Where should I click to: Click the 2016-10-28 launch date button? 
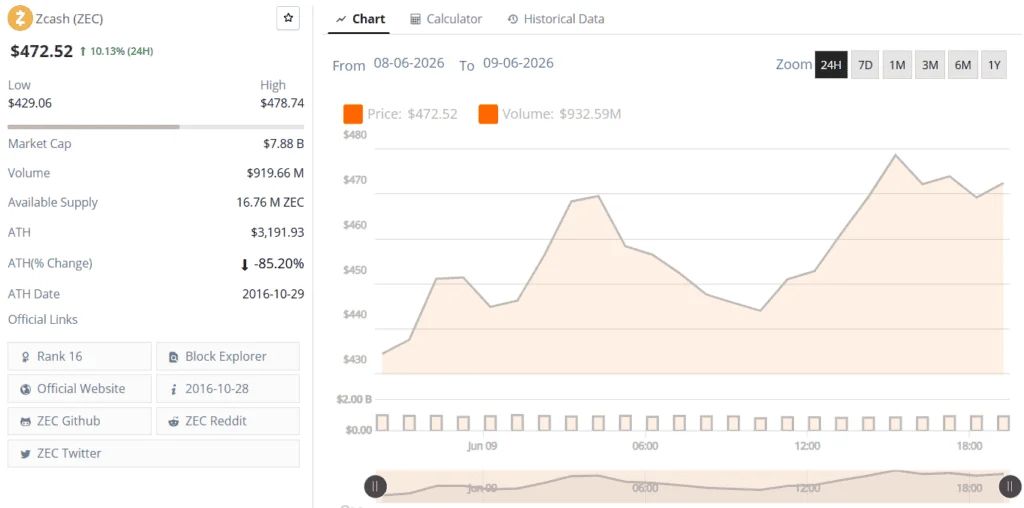[x=228, y=389]
